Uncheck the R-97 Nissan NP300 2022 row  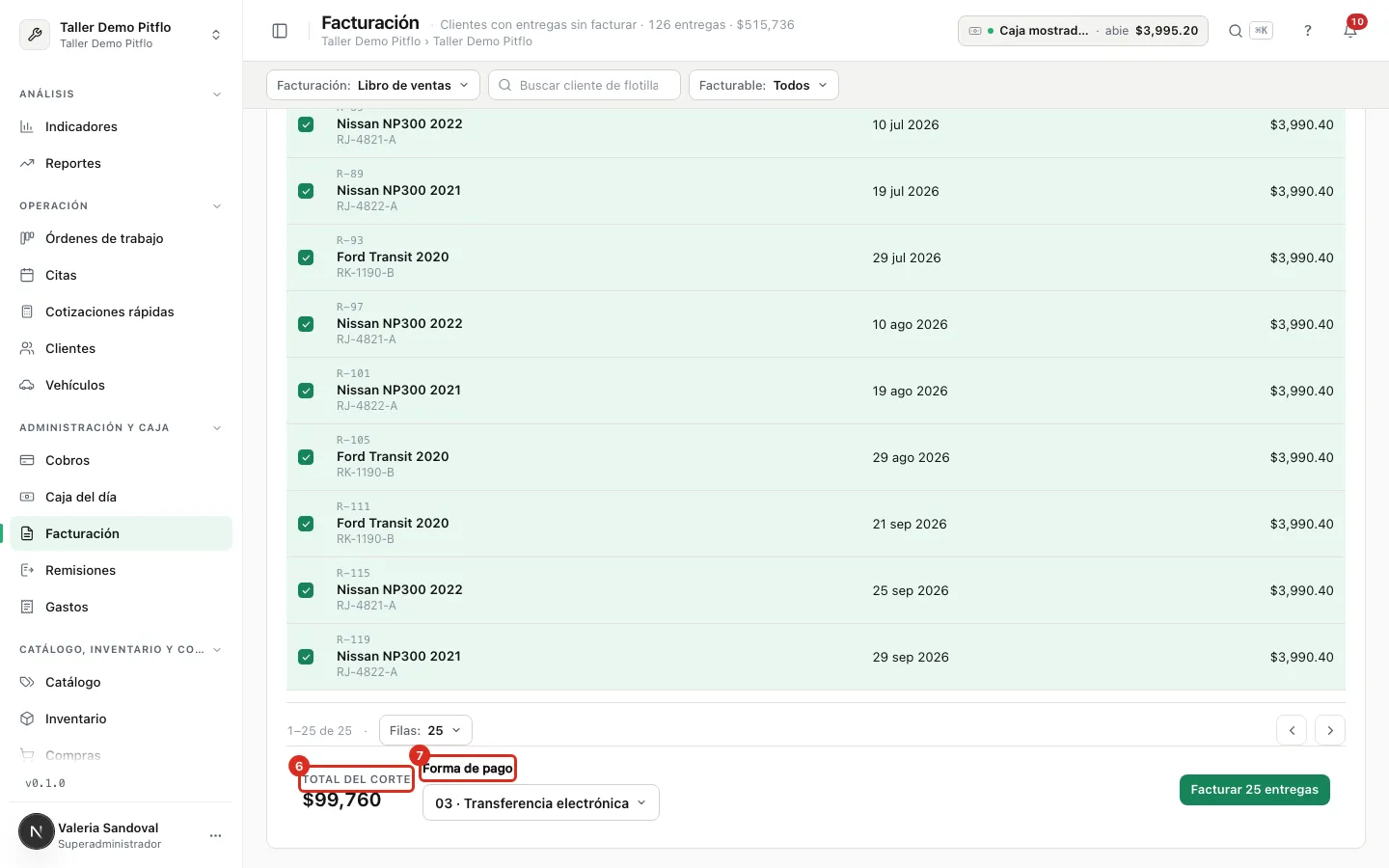[306, 324]
